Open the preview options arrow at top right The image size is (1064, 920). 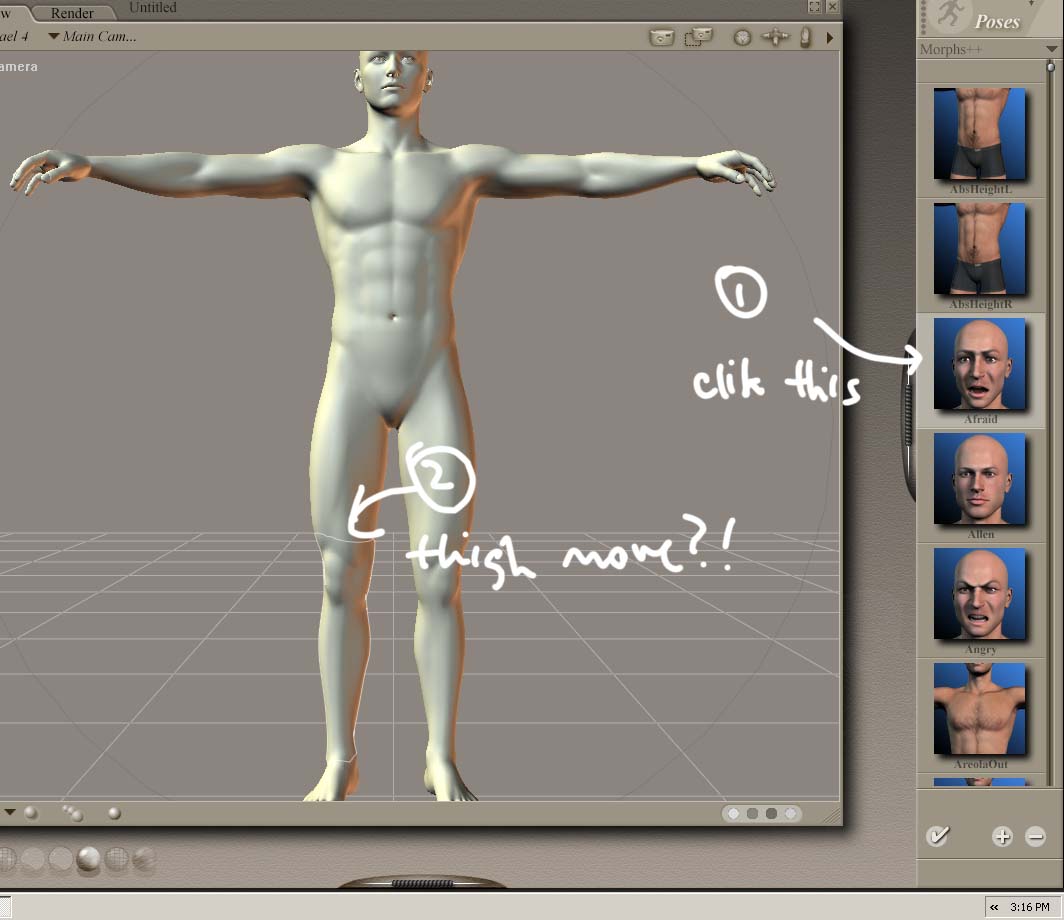click(x=829, y=38)
